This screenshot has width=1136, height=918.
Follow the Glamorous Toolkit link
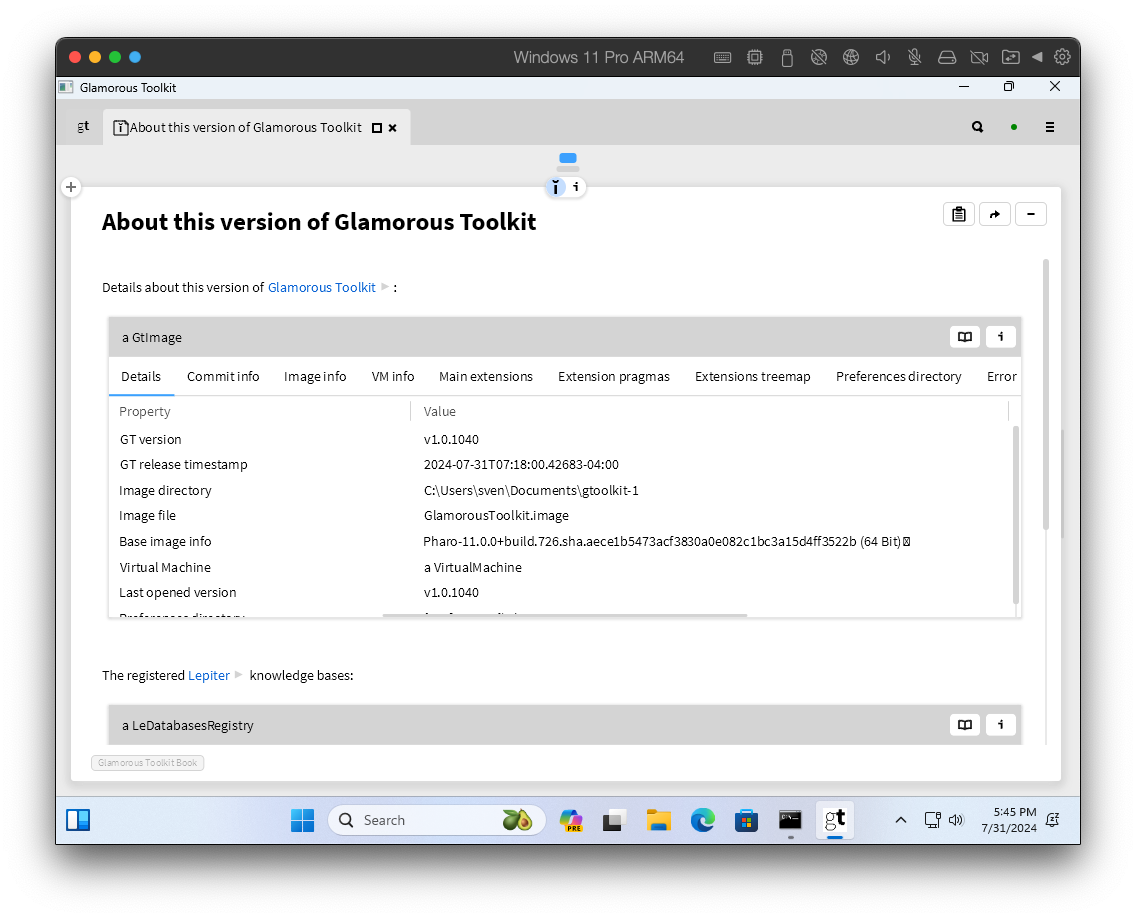point(322,288)
